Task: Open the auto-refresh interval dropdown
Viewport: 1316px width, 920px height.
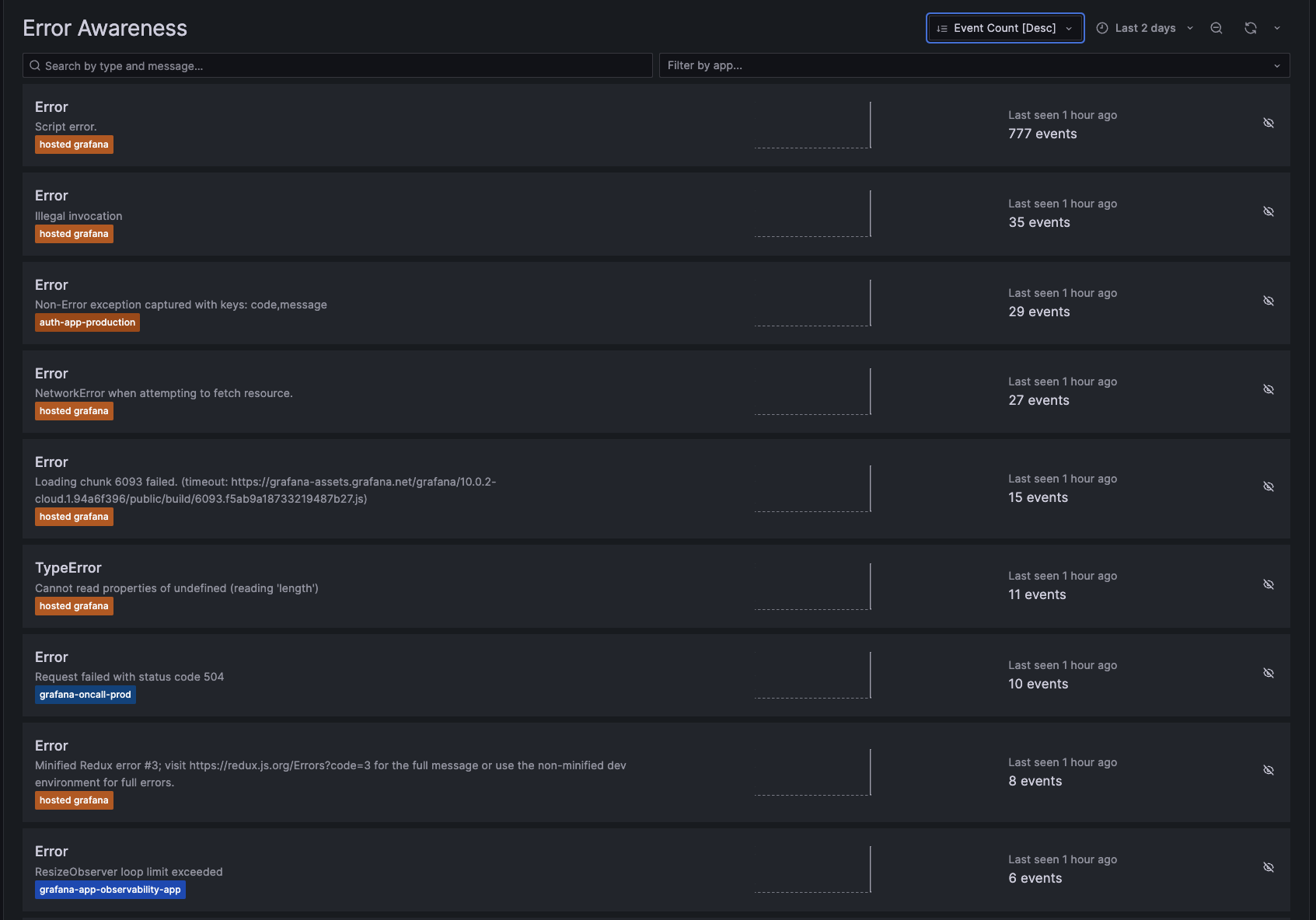Action: point(1276,27)
